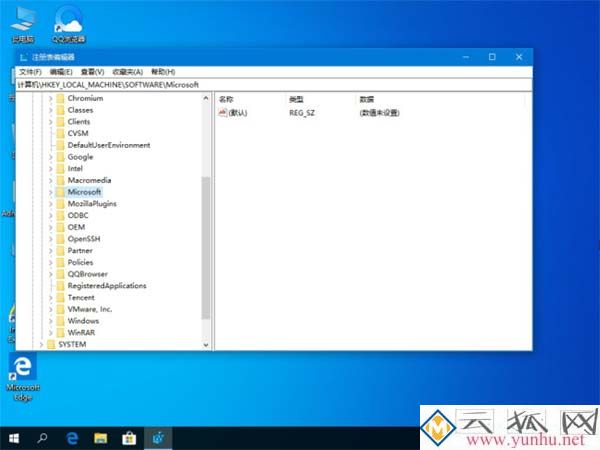Image resolution: width=600 pixels, height=450 pixels.
Task: Select the Microsoft Edge desktop shortcut
Action: click(23, 377)
